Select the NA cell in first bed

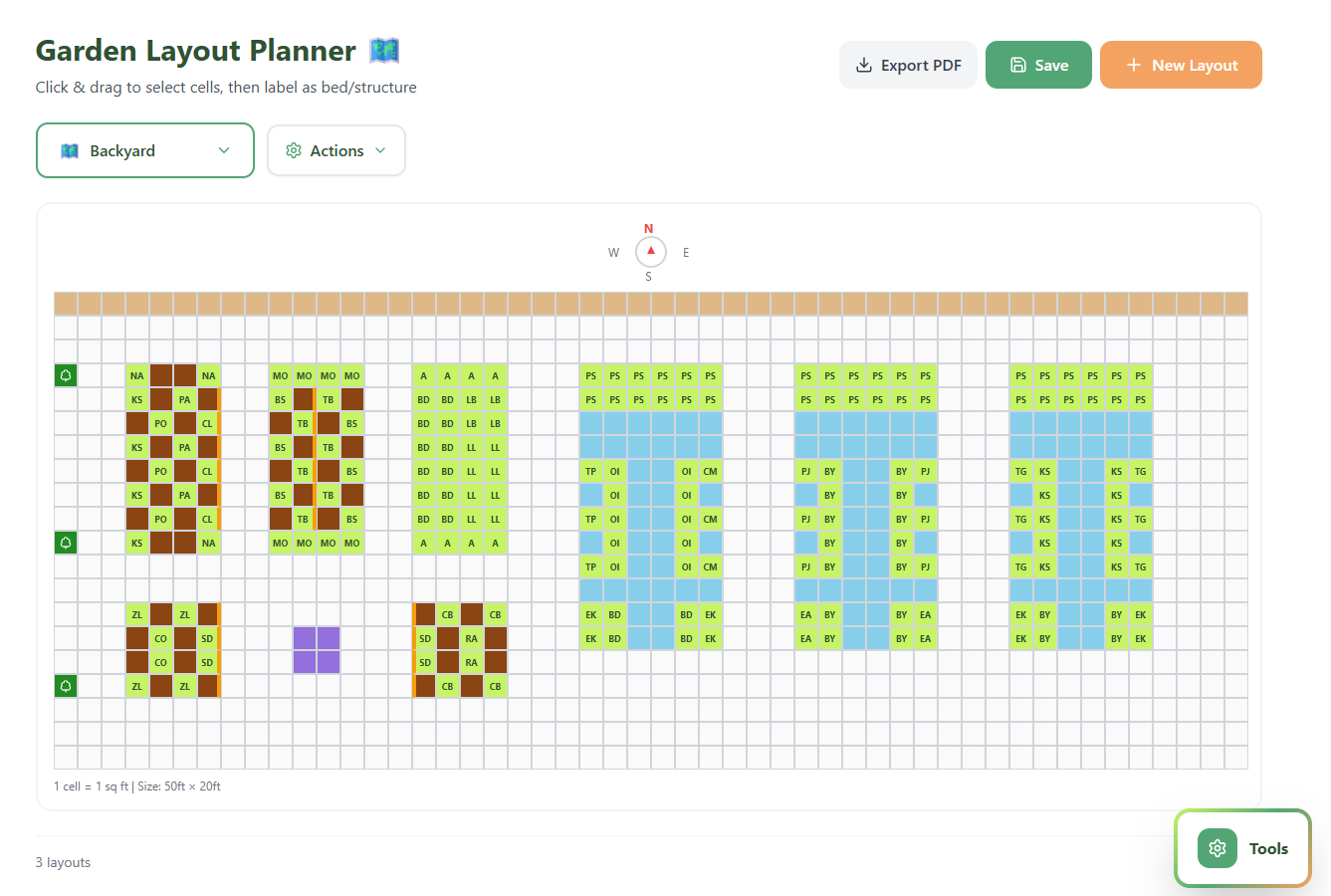(x=137, y=375)
